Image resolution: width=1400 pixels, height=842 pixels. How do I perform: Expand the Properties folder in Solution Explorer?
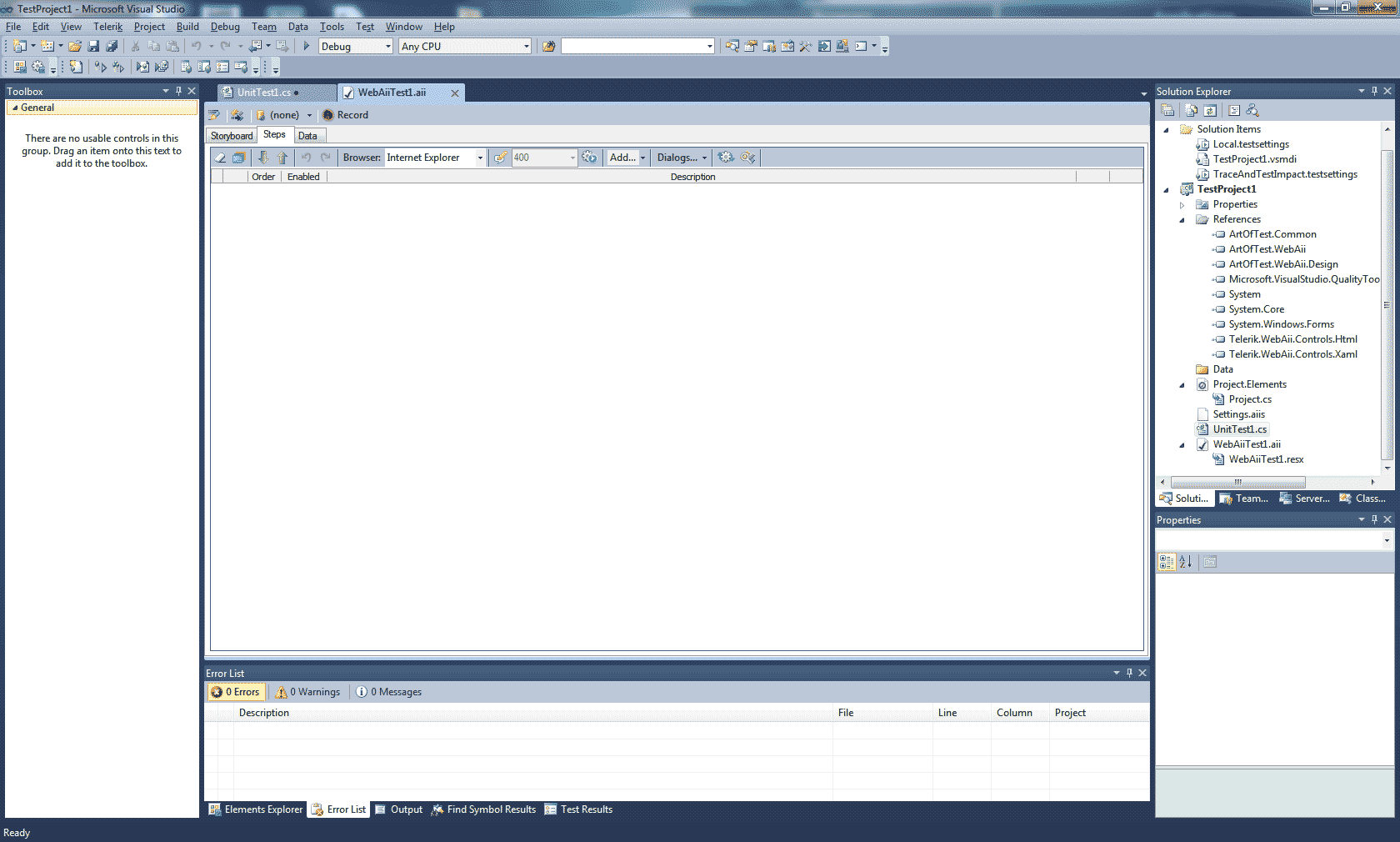click(x=1182, y=205)
